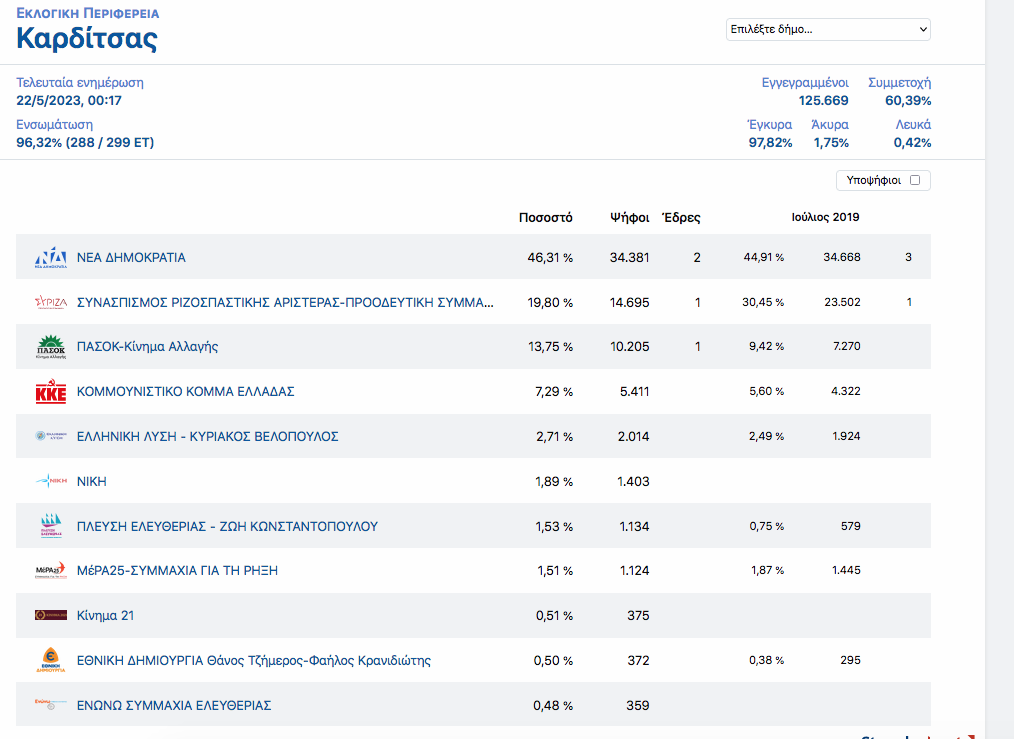Open the Επιλέξτε δήμο dropdown
This screenshot has width=1014, height=739.
pos(828,29)
